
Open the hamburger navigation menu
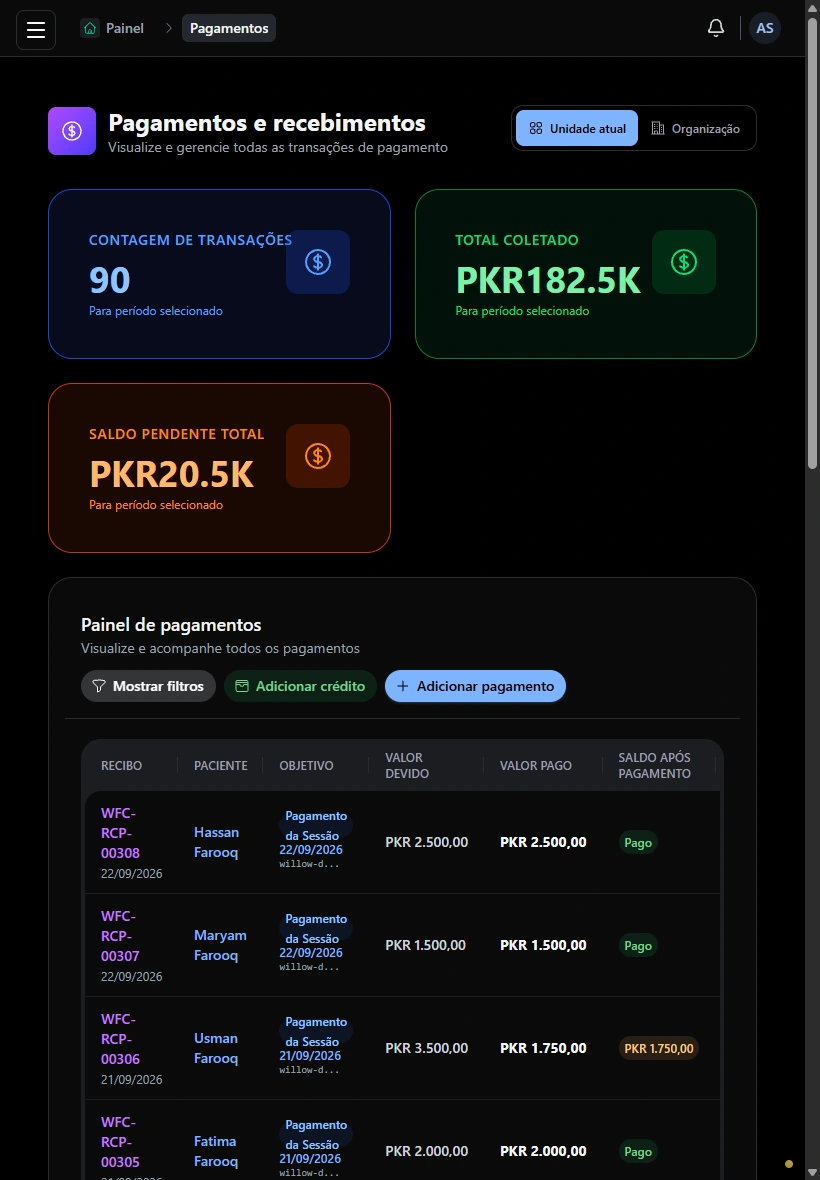point(36,29)
